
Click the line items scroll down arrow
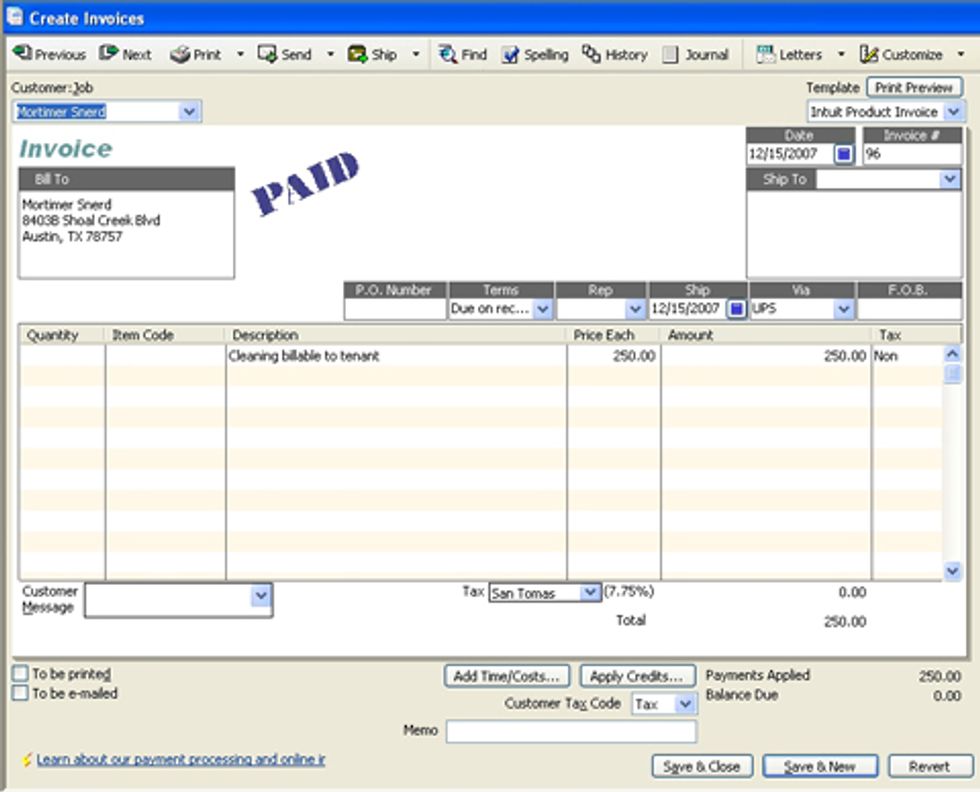click(x=952, y=570)
